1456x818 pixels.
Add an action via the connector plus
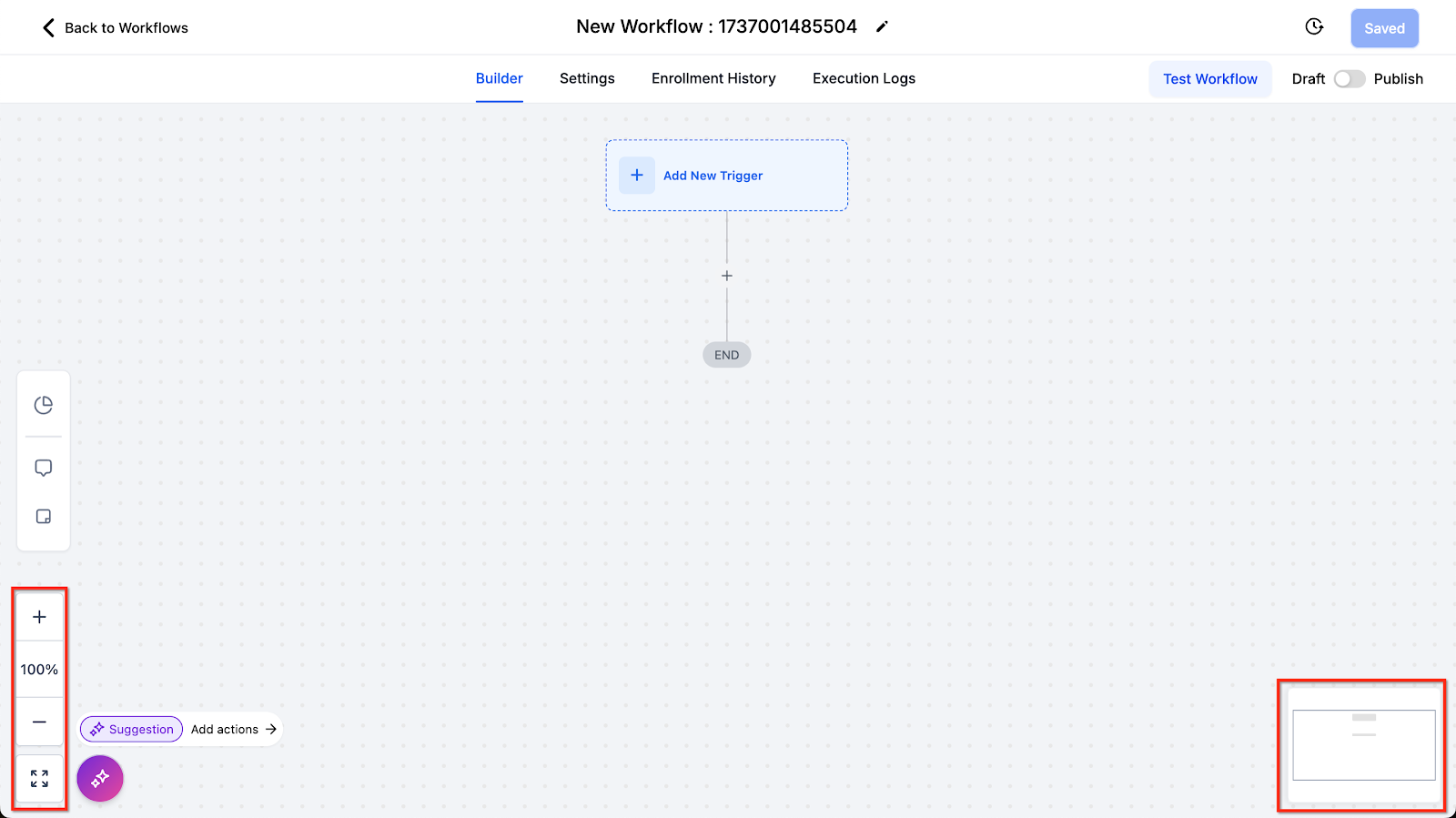[727, 276]
